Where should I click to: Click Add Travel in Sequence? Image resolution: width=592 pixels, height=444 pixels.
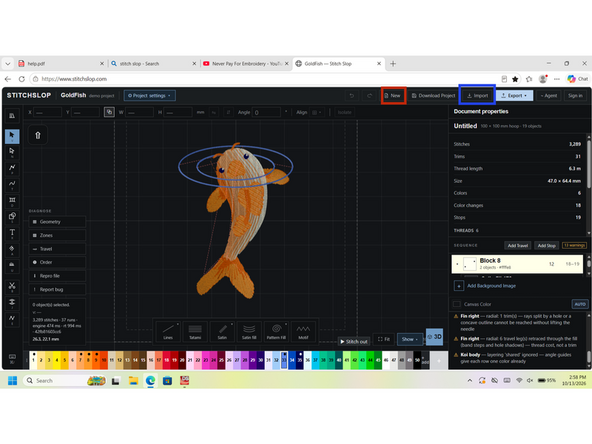[x=517, y=245]
